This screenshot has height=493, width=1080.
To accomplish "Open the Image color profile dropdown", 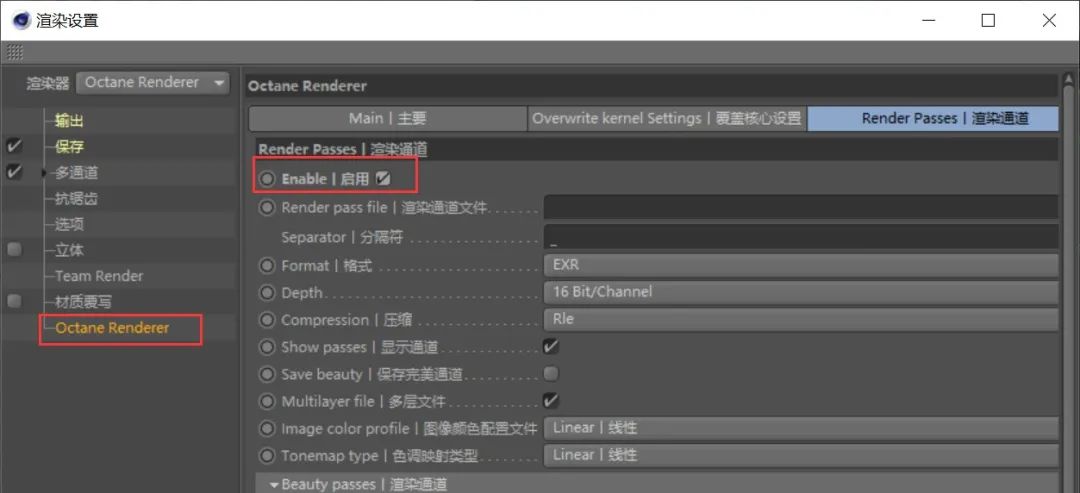I will pyautogui.click(x=800, y=428).
